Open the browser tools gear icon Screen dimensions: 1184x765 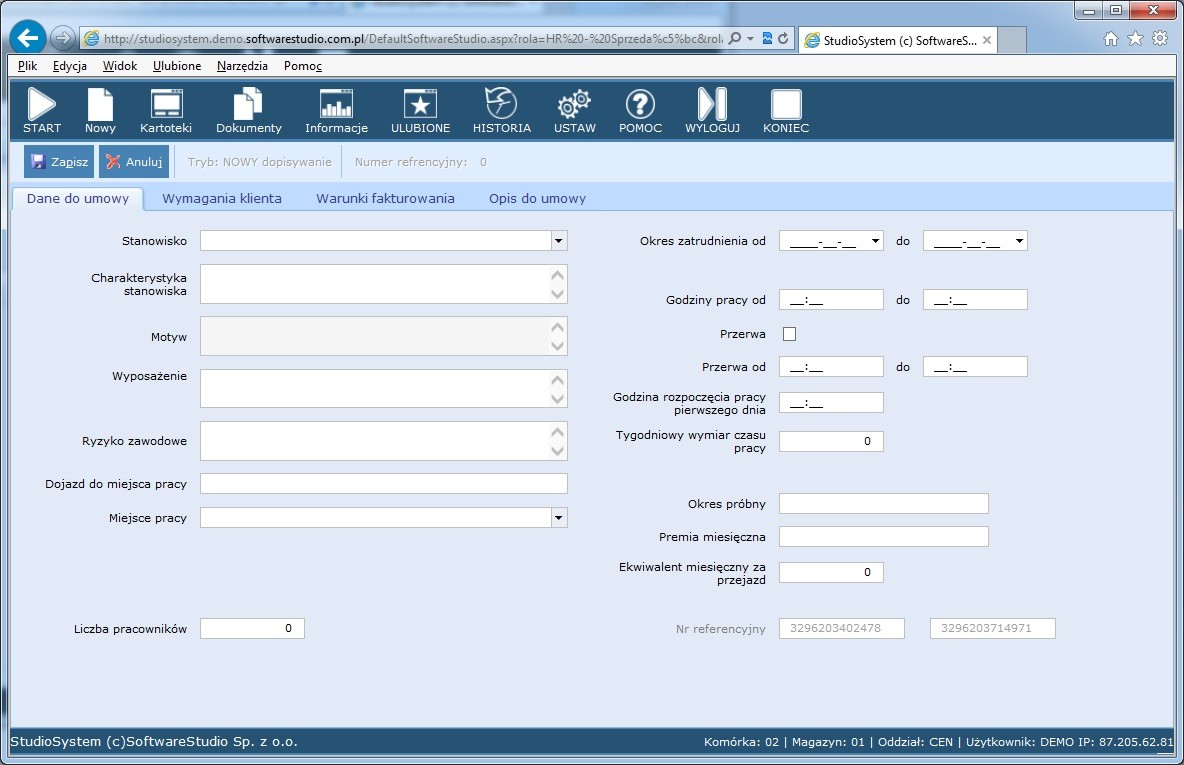[1160, 39]
